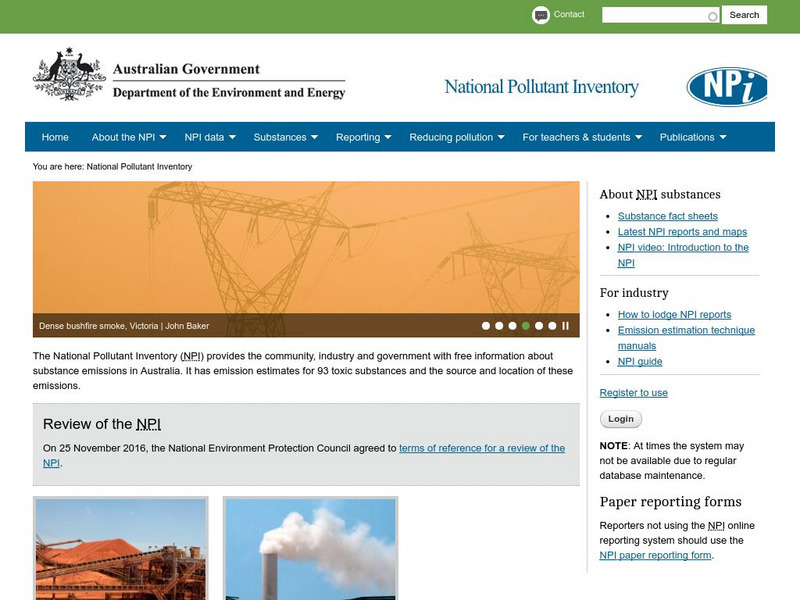Click the Review of the NPI heading
The image size is (800, 600).
click(102, 424)
